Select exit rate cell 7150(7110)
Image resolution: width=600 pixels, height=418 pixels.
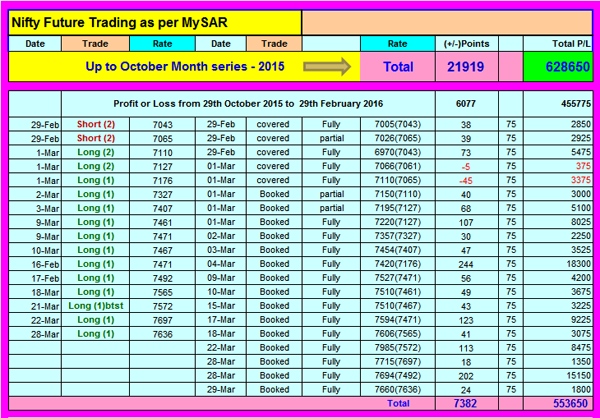(x=398, y=194)
